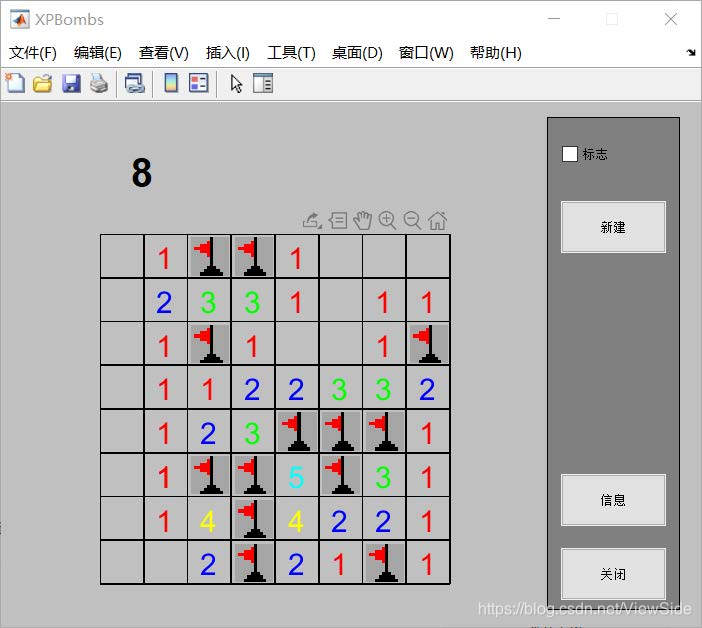Screen dimensions: 702x628
Task: Click the data tips axes icon
Action: click(338, 220)
